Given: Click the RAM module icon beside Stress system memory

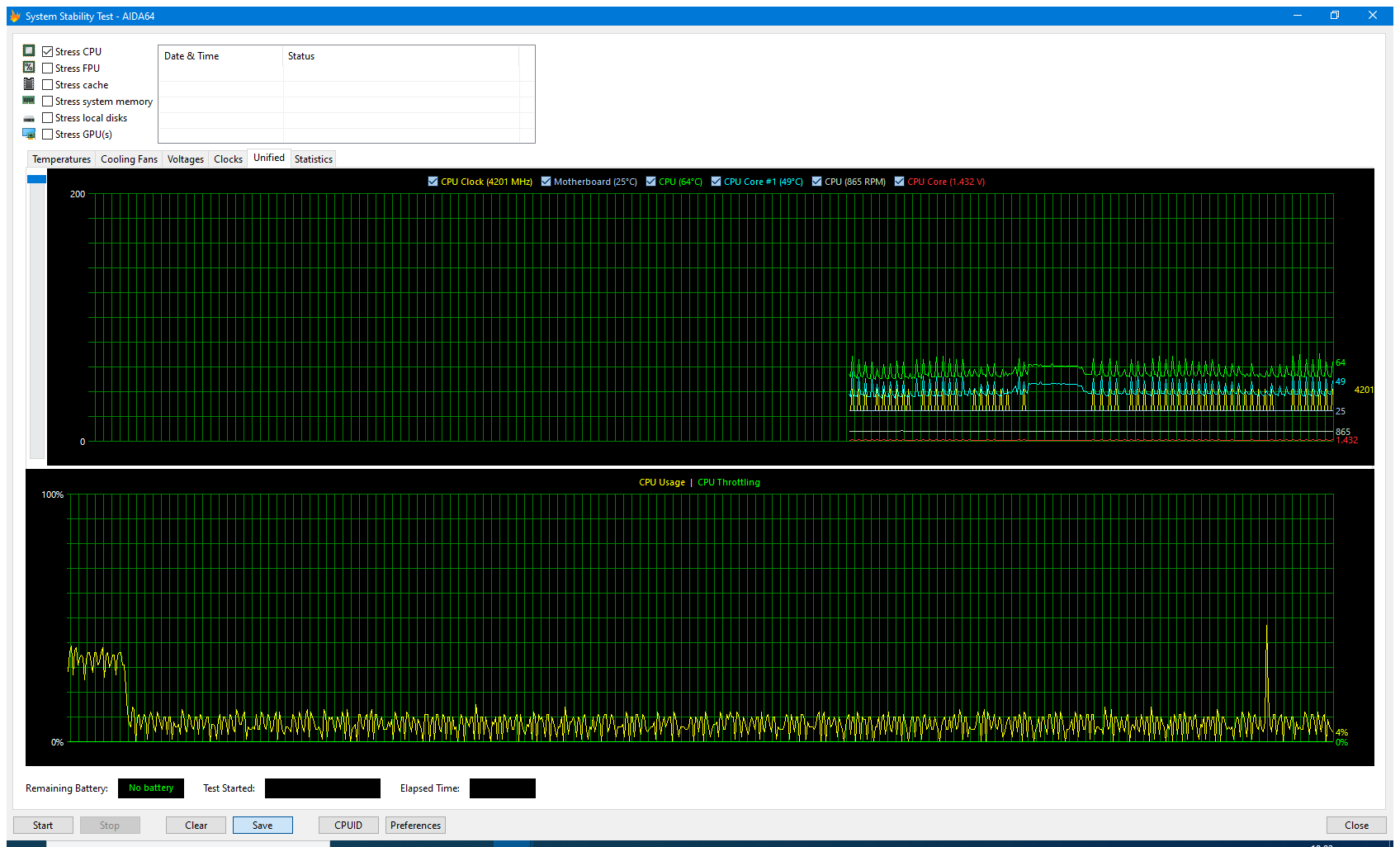Looking at the screenshot, I should pos(29,101).
